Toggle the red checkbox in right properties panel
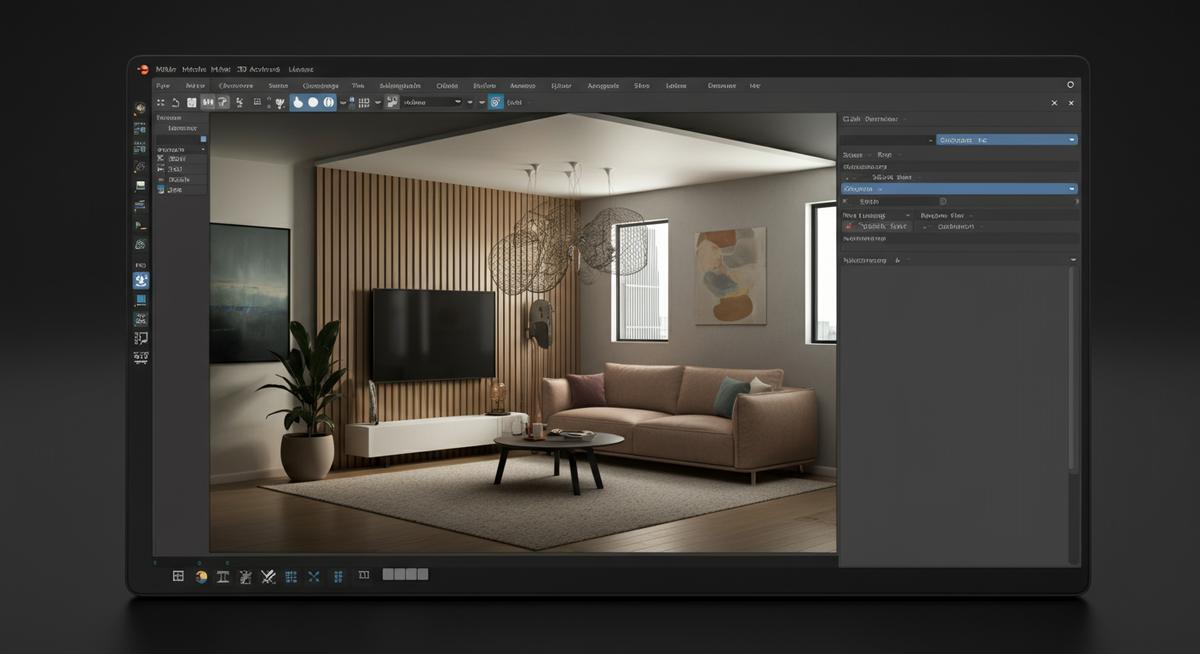The width and height of the screenshot is (1200, 654). tap(848, 227)
